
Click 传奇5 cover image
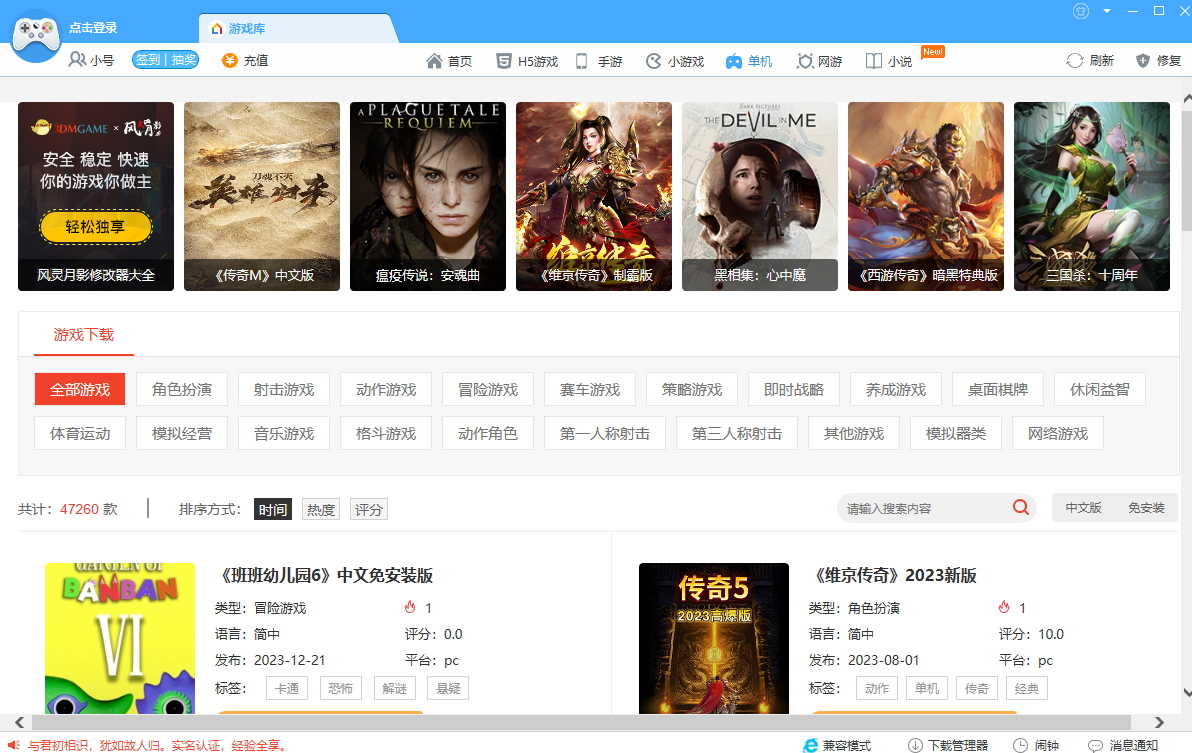pos(714,638)
